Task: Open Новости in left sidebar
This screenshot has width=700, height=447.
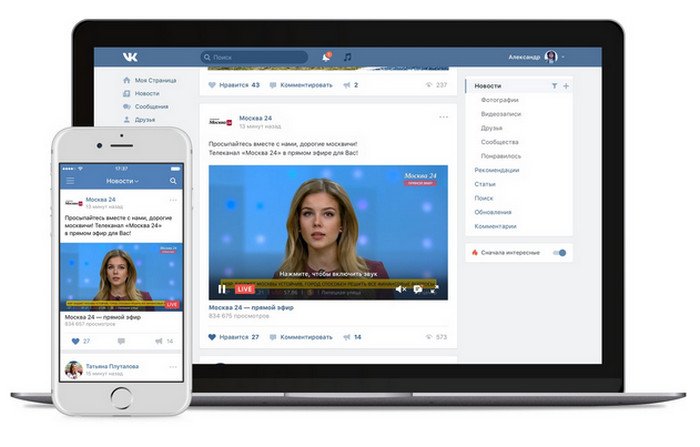Action: pyautogui.click(x=147, y=93)
